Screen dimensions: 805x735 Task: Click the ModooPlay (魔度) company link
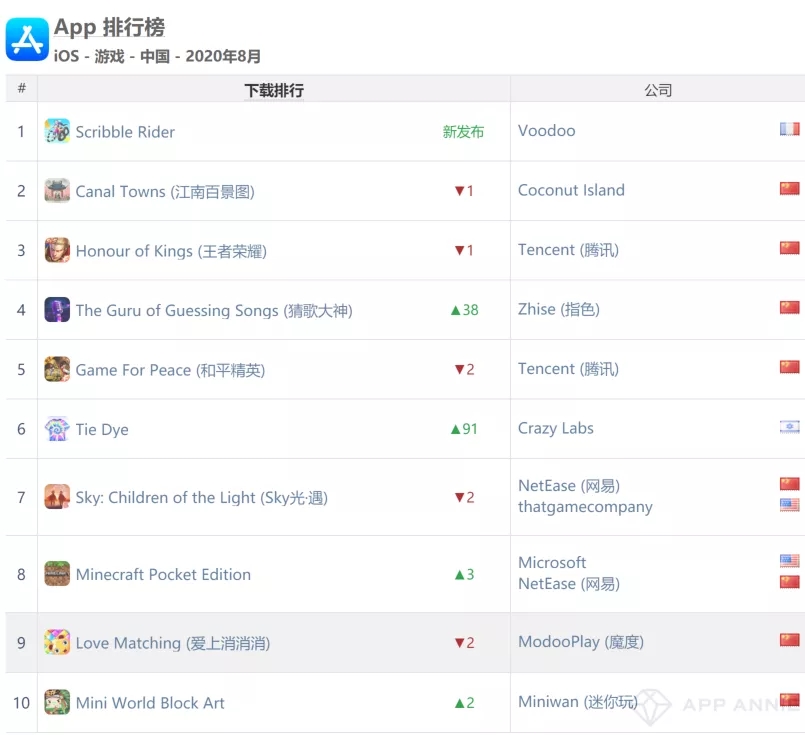(581, 642)
